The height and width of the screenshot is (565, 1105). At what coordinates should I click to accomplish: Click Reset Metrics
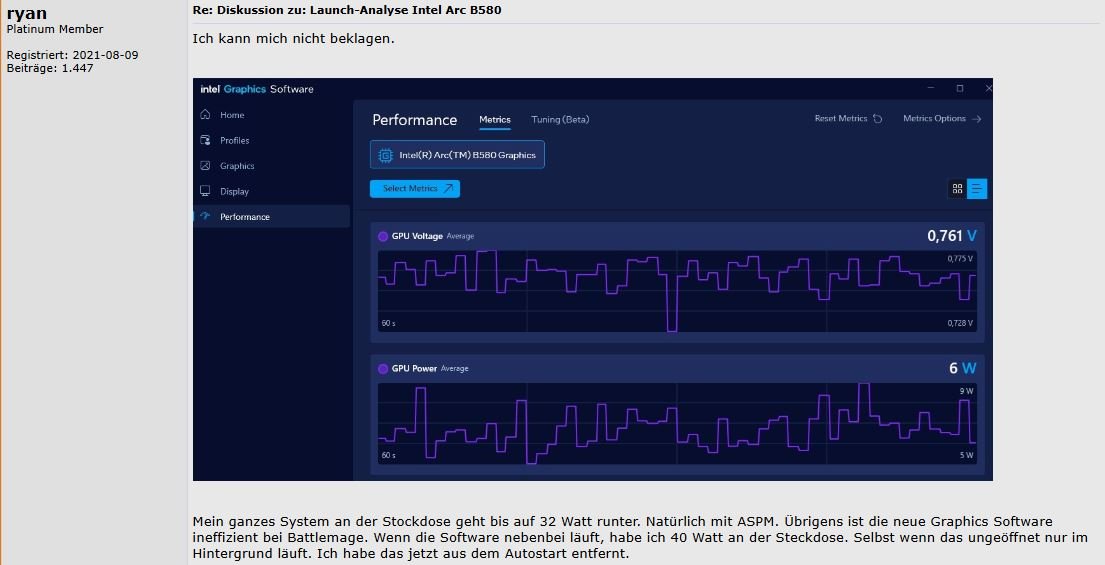click(x=848, y=118)
